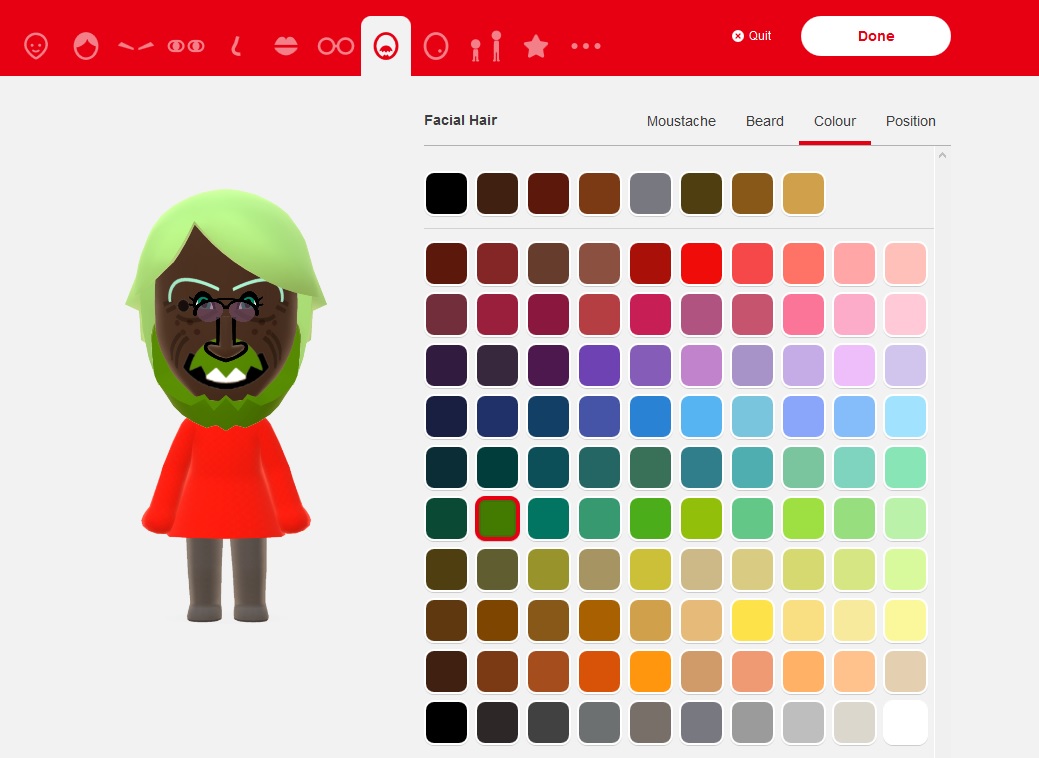The height and width of the screenshot is (758, 1039).
Task: Choose the pale yellow swatch
Action: pos(905,620)
